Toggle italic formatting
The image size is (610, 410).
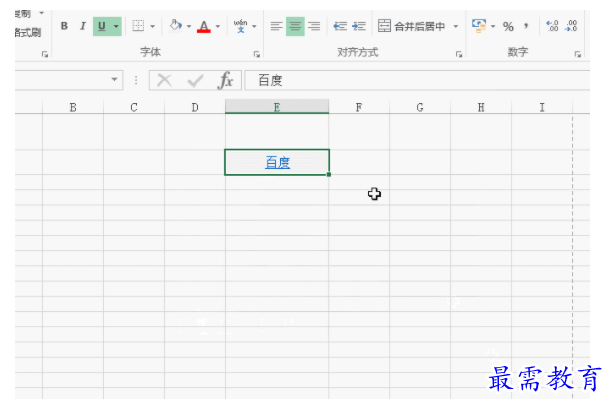coord(82,26)
